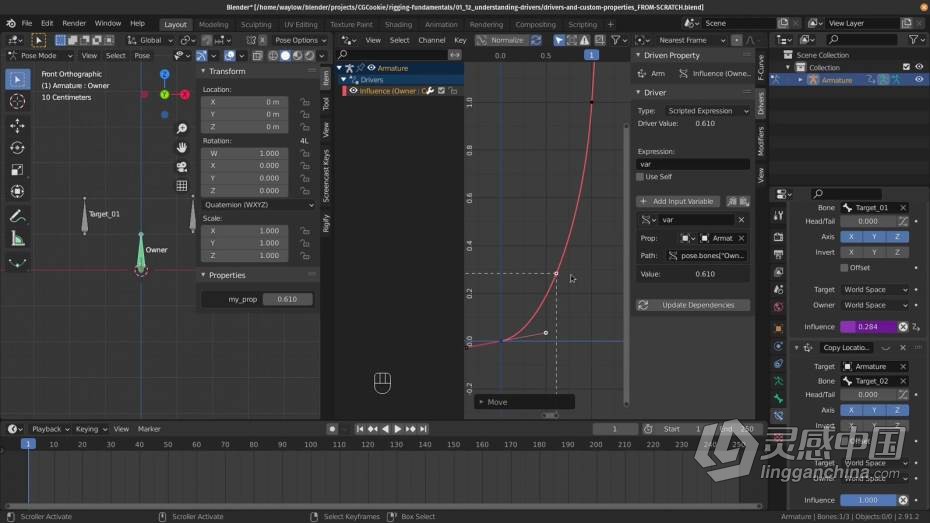Screen dimensions: 930x523
Task: Toggle Armature visibility eye in the outliner
Action: pos(919,79)
